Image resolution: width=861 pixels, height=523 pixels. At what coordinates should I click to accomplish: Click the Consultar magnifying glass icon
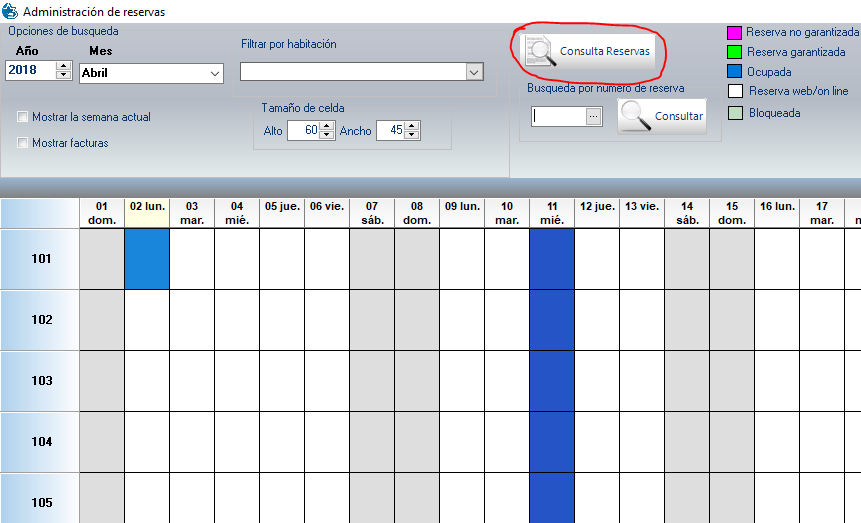click(635, 116)
